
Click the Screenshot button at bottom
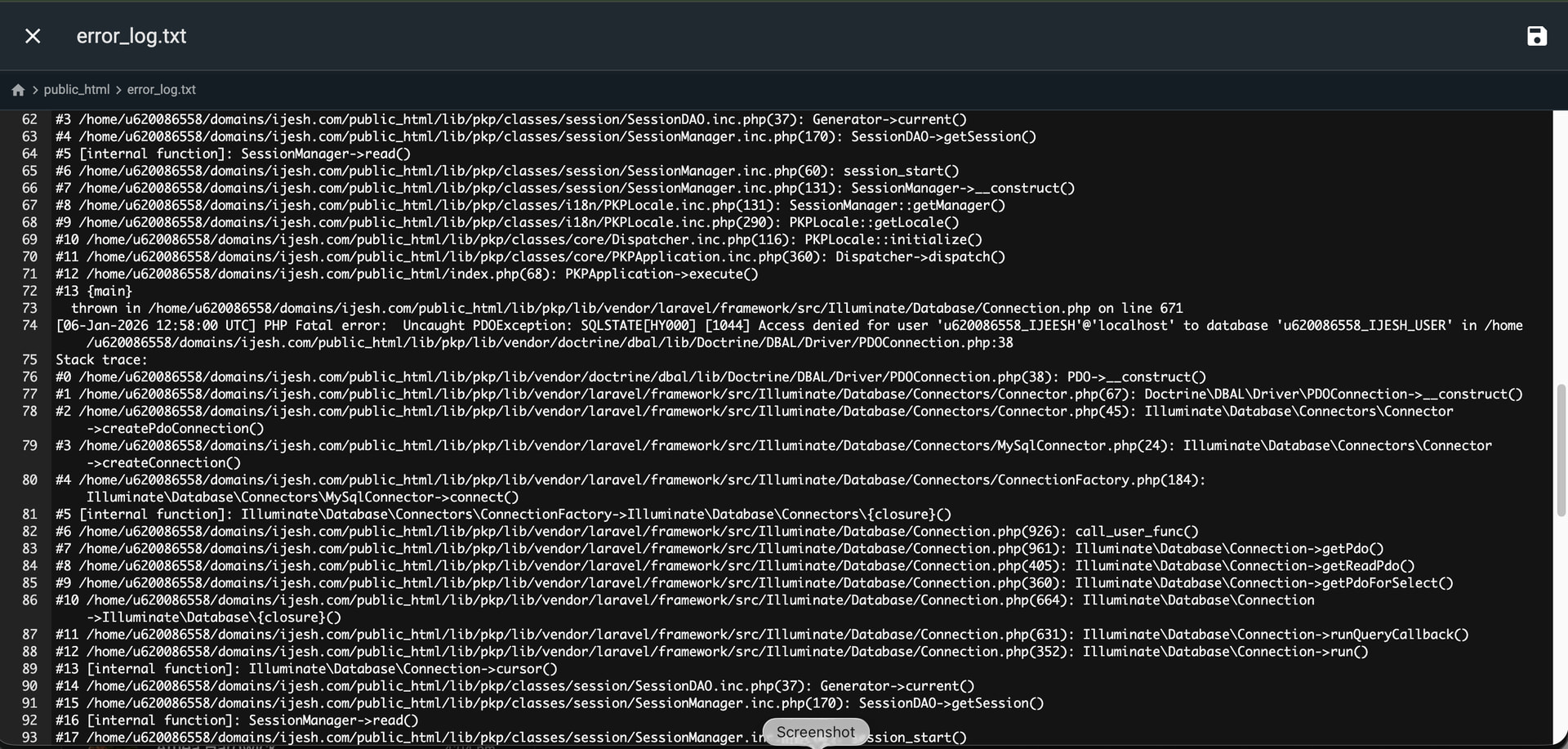point(814,732)
